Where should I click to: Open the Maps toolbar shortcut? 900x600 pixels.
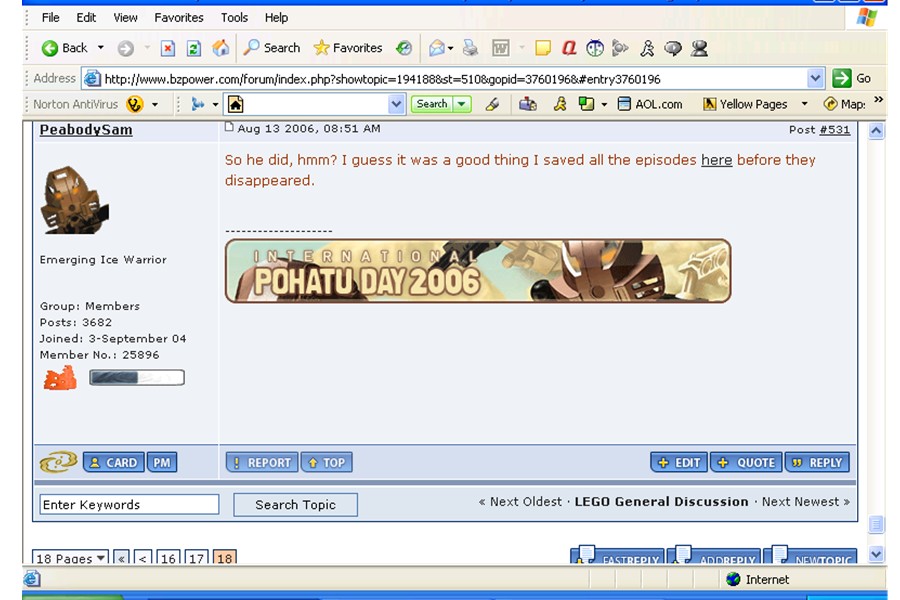pos(844,104)
